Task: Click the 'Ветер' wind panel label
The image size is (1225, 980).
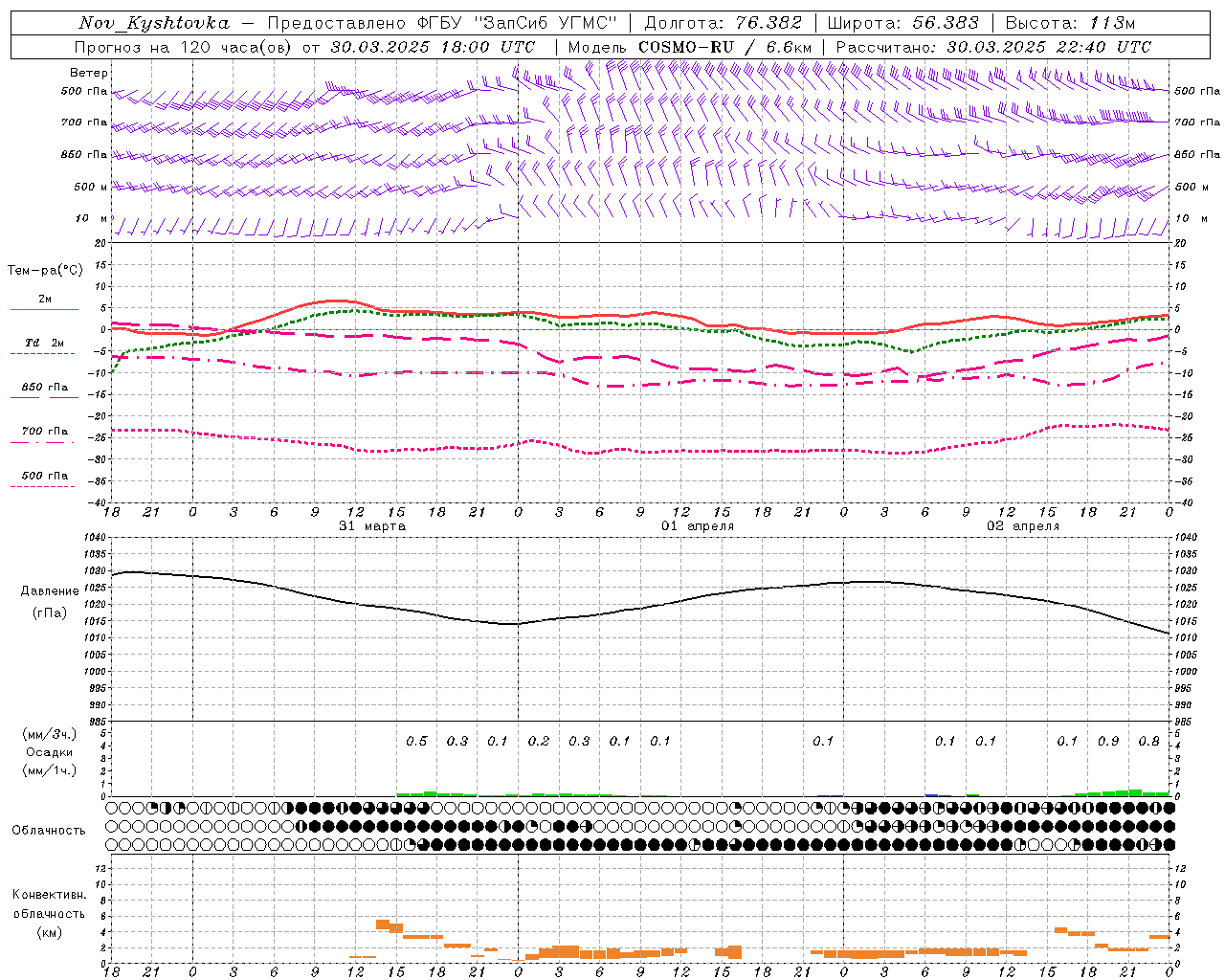Action: tap(89, 73)
